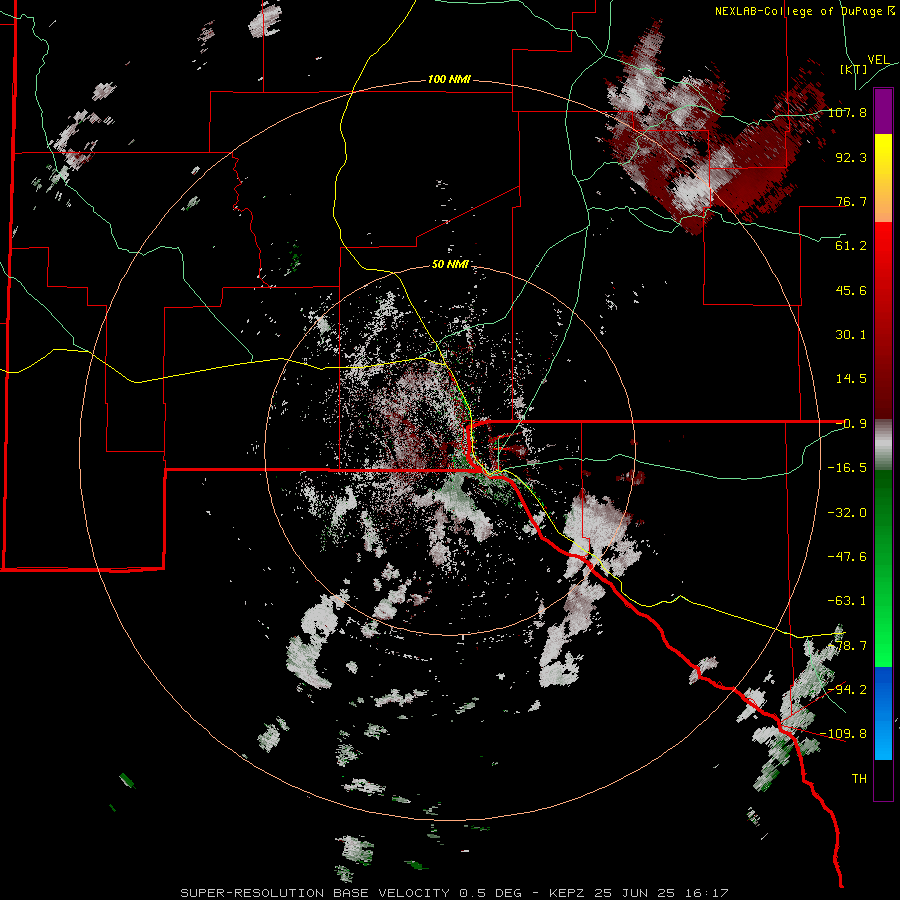Screen dimensions: 900x900
Task: Click the [KT] units label
Action: (x=854, y=69)
